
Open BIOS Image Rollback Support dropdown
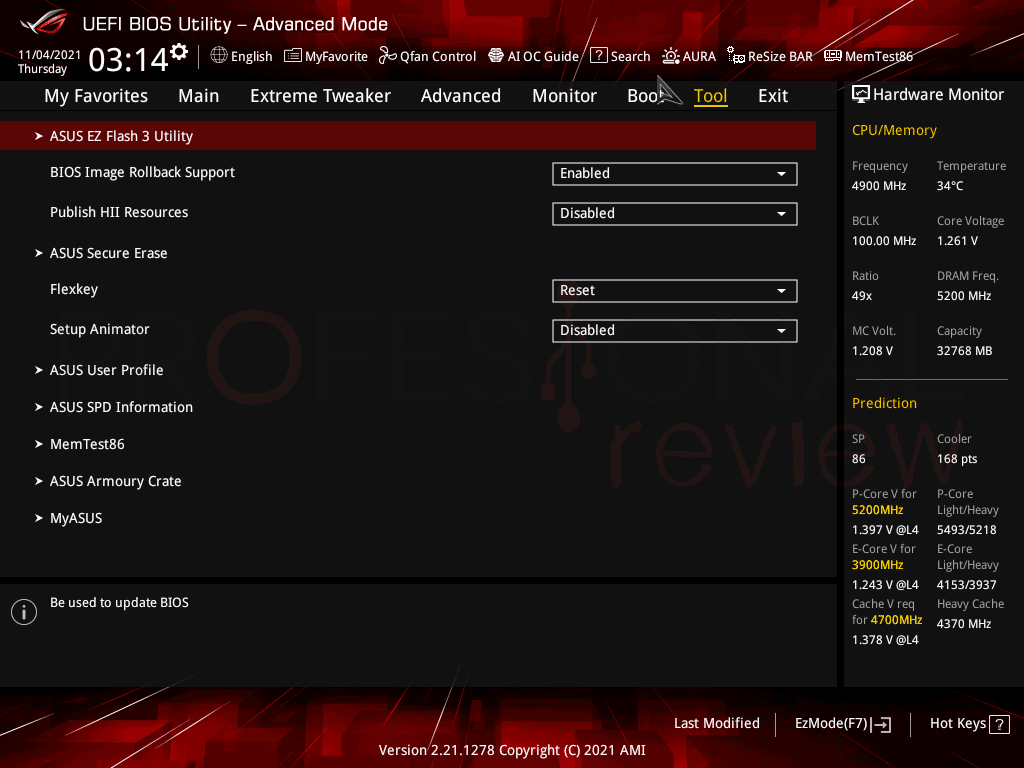pyautogui.click(x=675, y=174)
